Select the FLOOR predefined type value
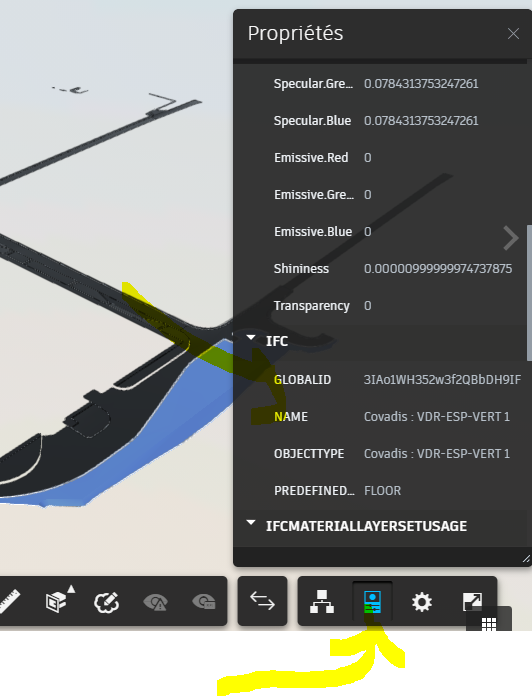The width and height of the screenshot is (532, 696). [x=382, y=490]
